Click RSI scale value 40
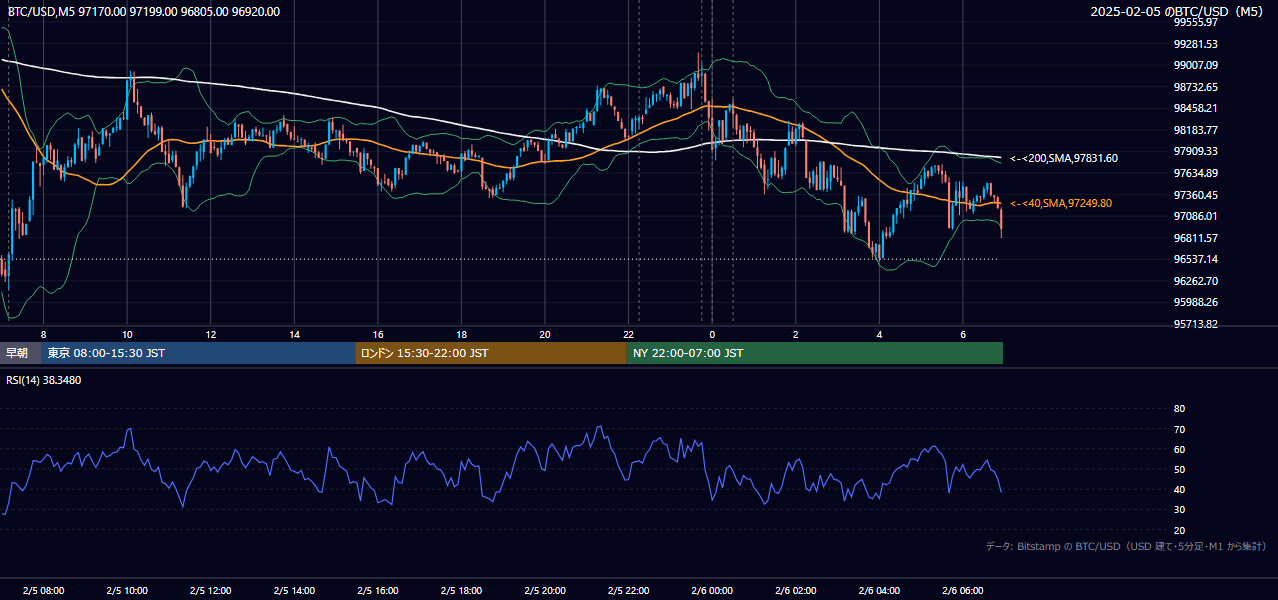The image size is (1278, 600). point(1179,490)
